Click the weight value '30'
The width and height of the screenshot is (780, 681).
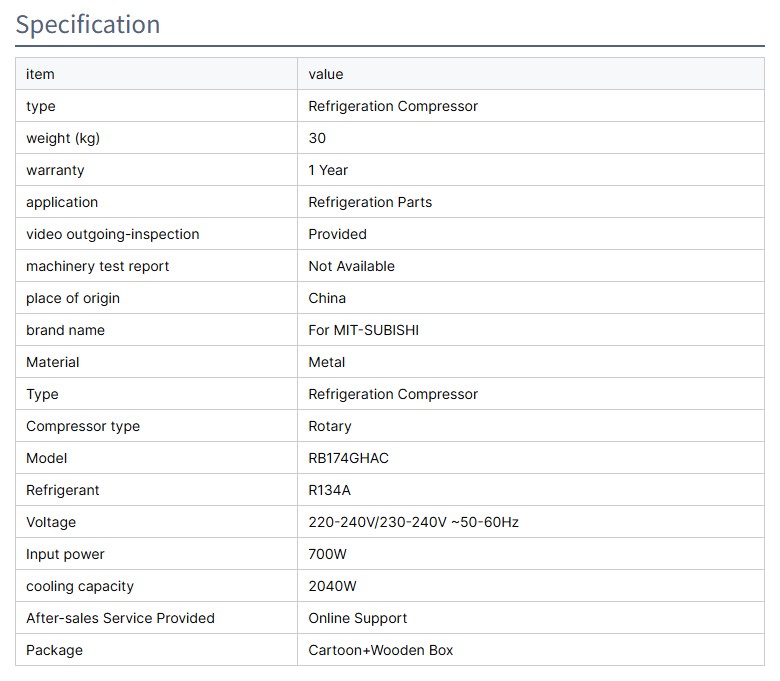(317, 138)
